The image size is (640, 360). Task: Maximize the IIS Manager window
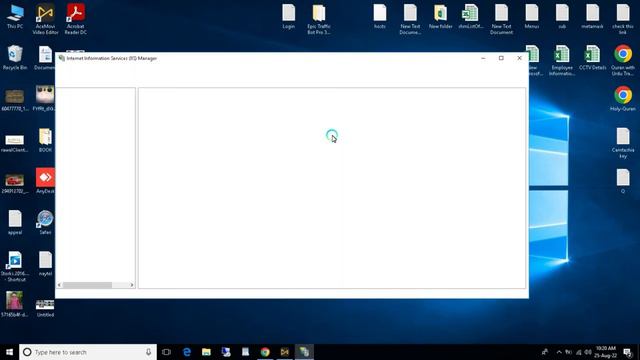pyautogui.click(x=501, y=58)
